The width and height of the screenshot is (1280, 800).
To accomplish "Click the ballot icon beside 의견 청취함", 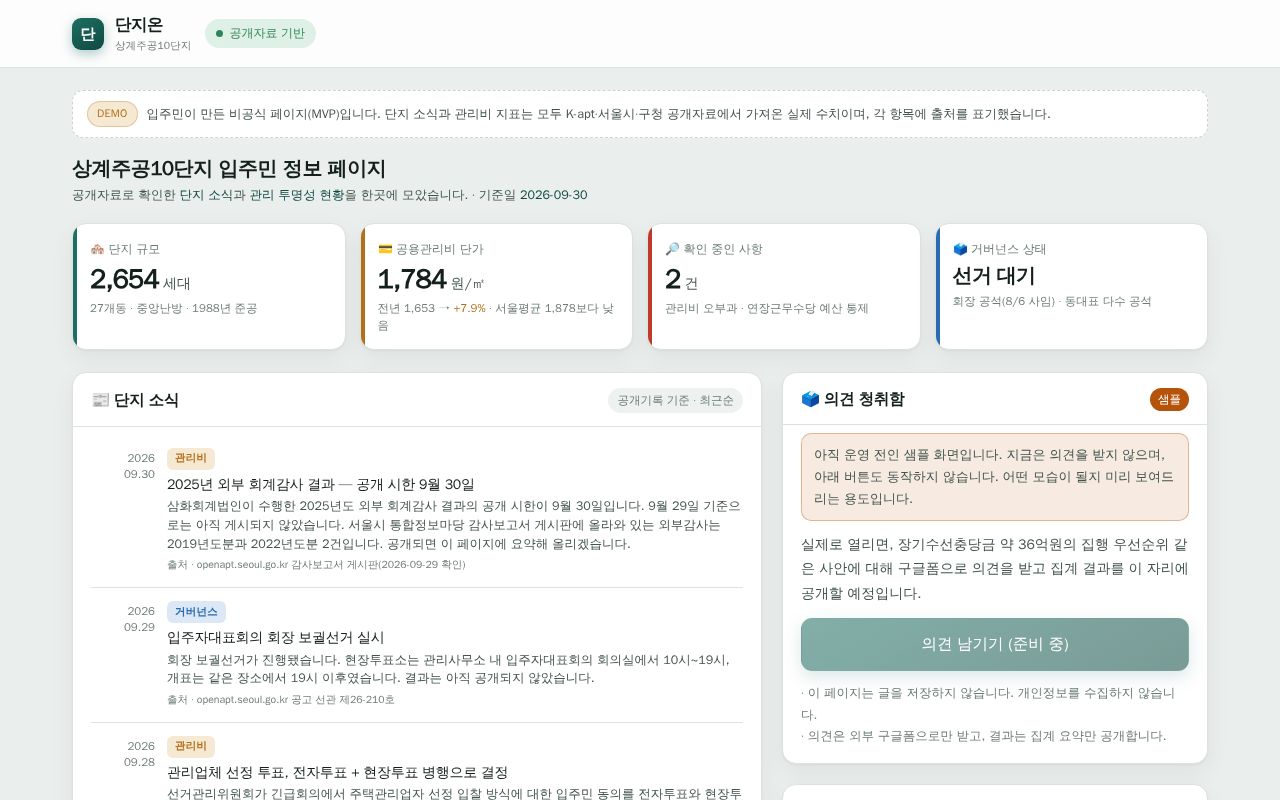I will click(810, 399).
